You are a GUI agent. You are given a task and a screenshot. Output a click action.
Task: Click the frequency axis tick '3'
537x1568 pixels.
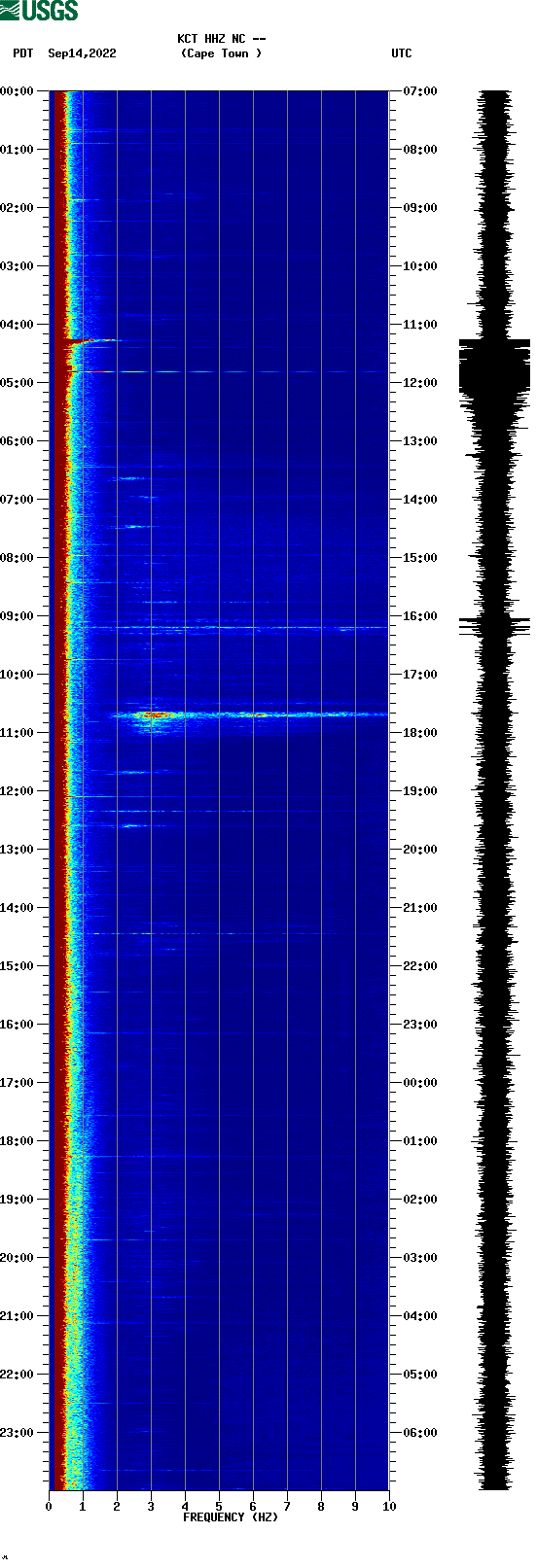click(x=151, y=1507)
